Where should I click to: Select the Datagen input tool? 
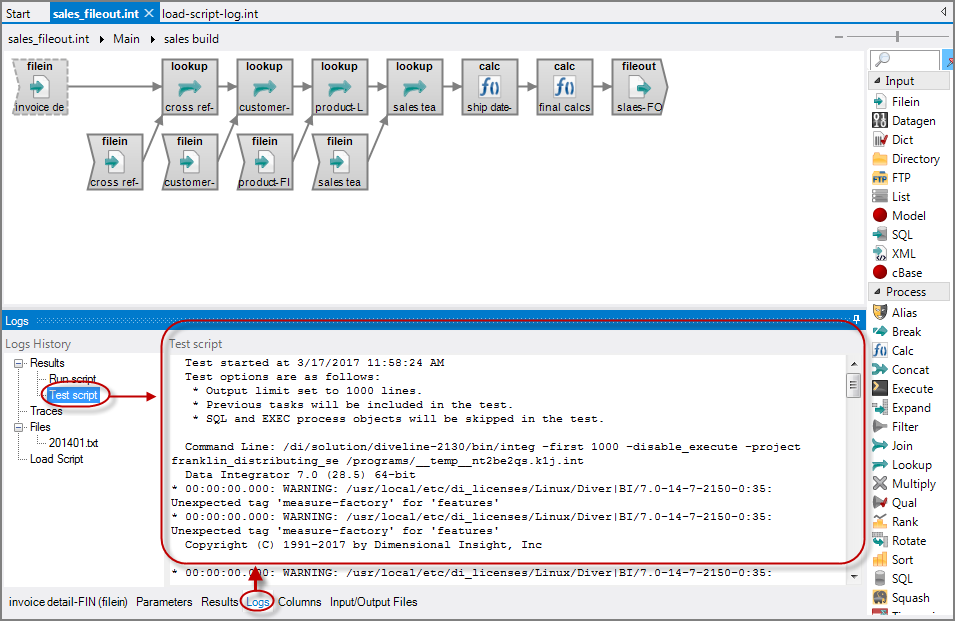(906, 120)
